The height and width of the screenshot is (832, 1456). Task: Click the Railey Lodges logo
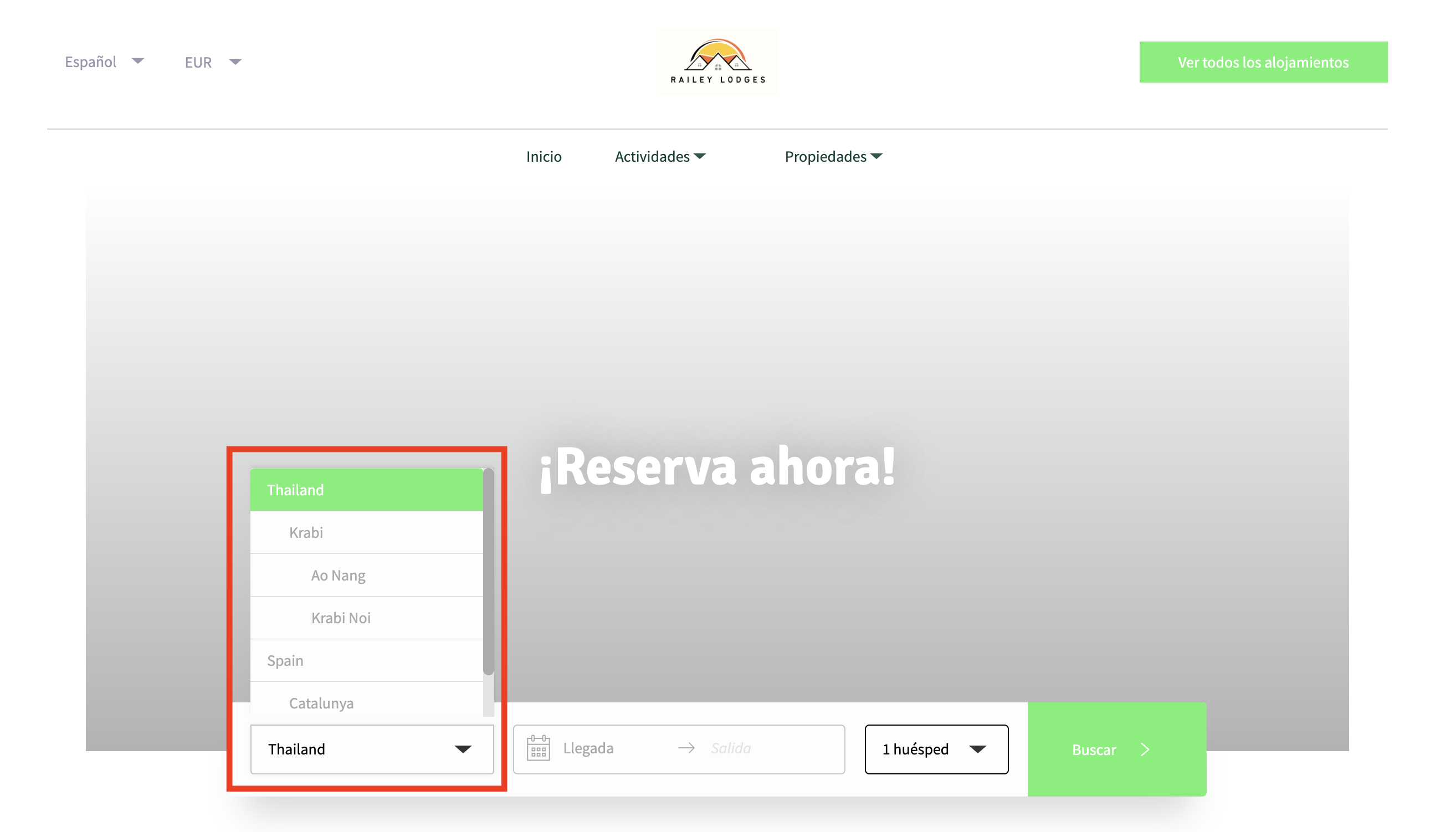click(x=717, y=61)
